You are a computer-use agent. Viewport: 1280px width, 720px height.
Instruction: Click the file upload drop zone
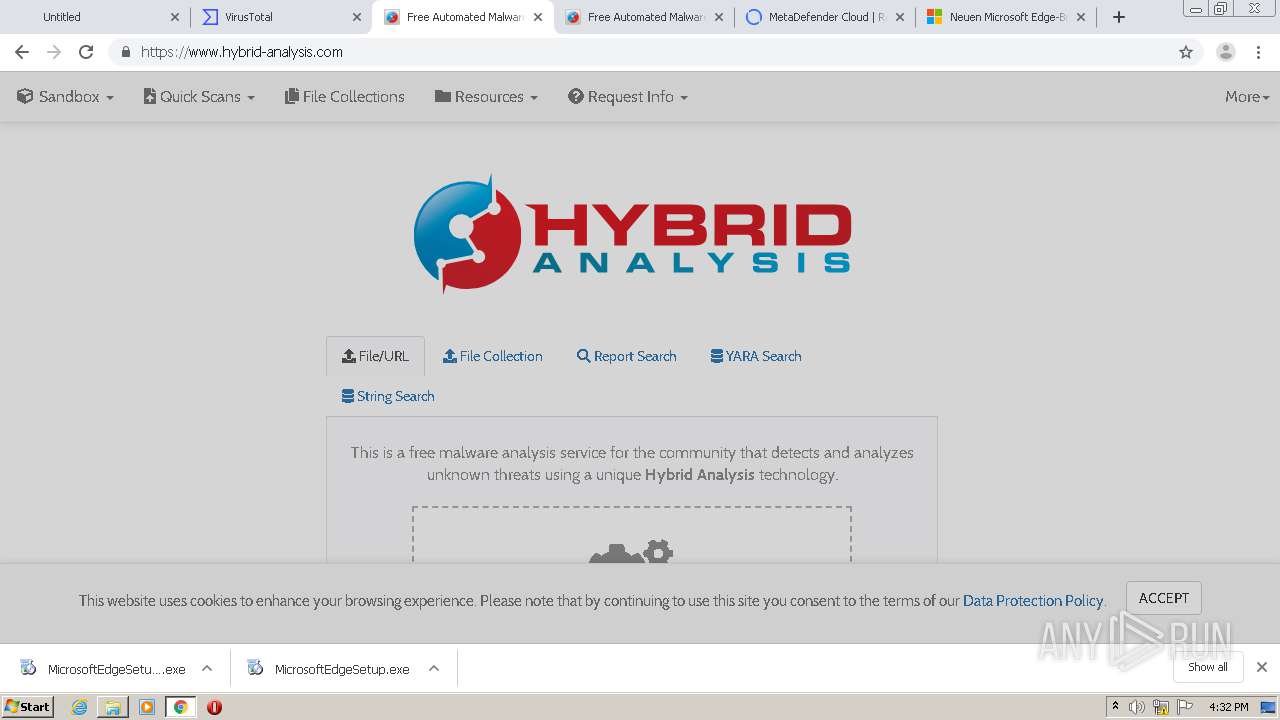pyautogui.click(x=632, y=535)
